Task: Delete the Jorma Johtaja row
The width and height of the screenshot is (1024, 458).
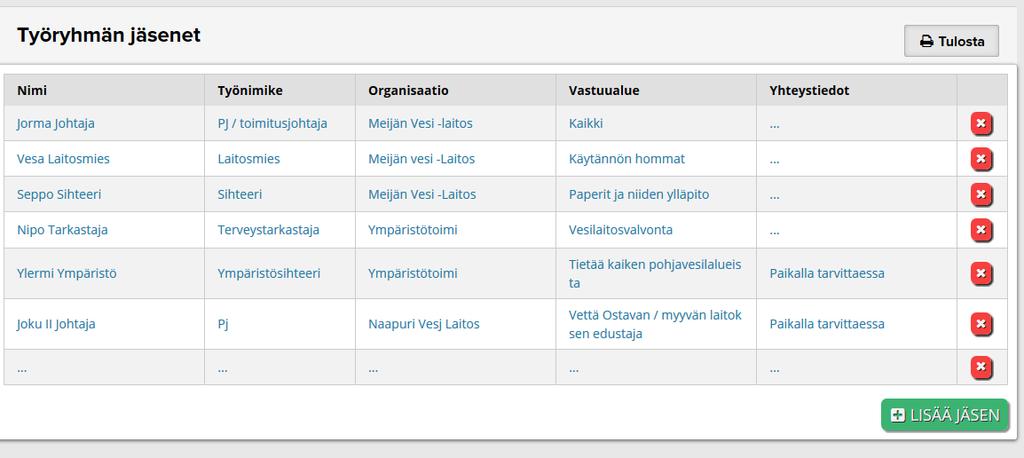Action: (x=981, y=123)
